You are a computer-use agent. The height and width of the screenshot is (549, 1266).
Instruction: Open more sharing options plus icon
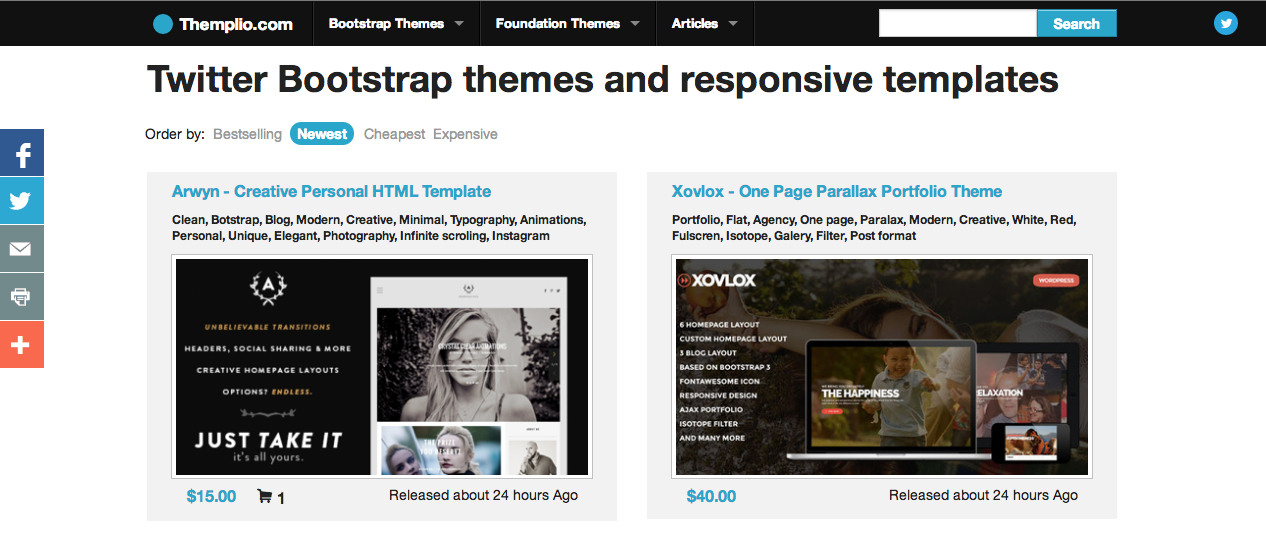(x=21, y=345)
